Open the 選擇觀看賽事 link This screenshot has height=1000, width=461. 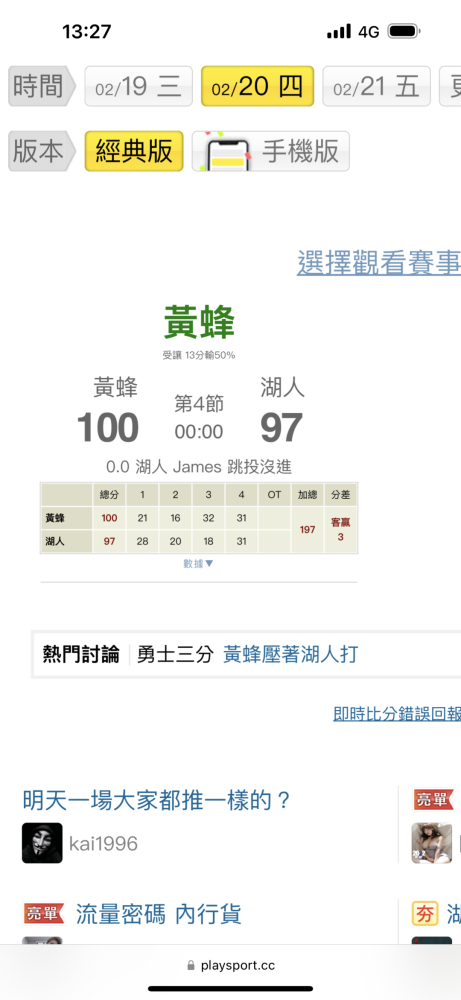379,262
